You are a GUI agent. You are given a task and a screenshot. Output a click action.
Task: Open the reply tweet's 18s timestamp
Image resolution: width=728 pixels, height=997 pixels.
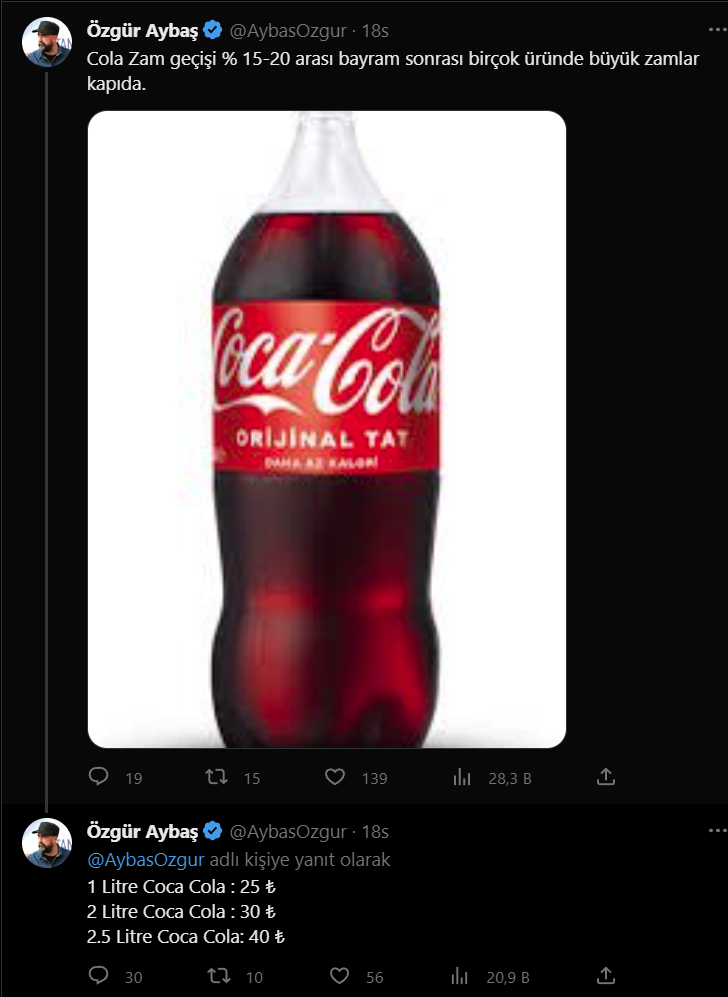[376, 832]
